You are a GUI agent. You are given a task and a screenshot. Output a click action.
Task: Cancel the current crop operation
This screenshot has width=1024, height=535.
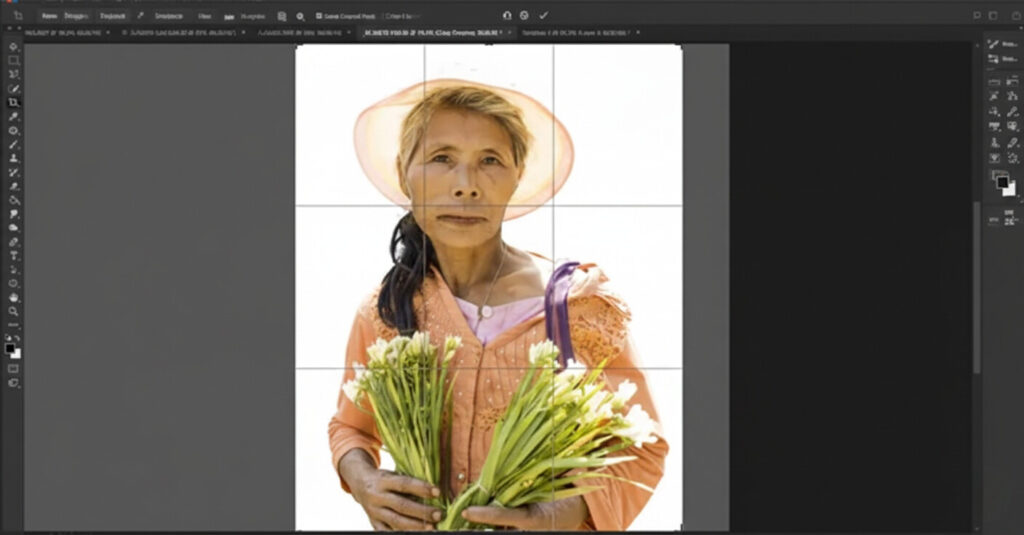(x=524, y=15)
